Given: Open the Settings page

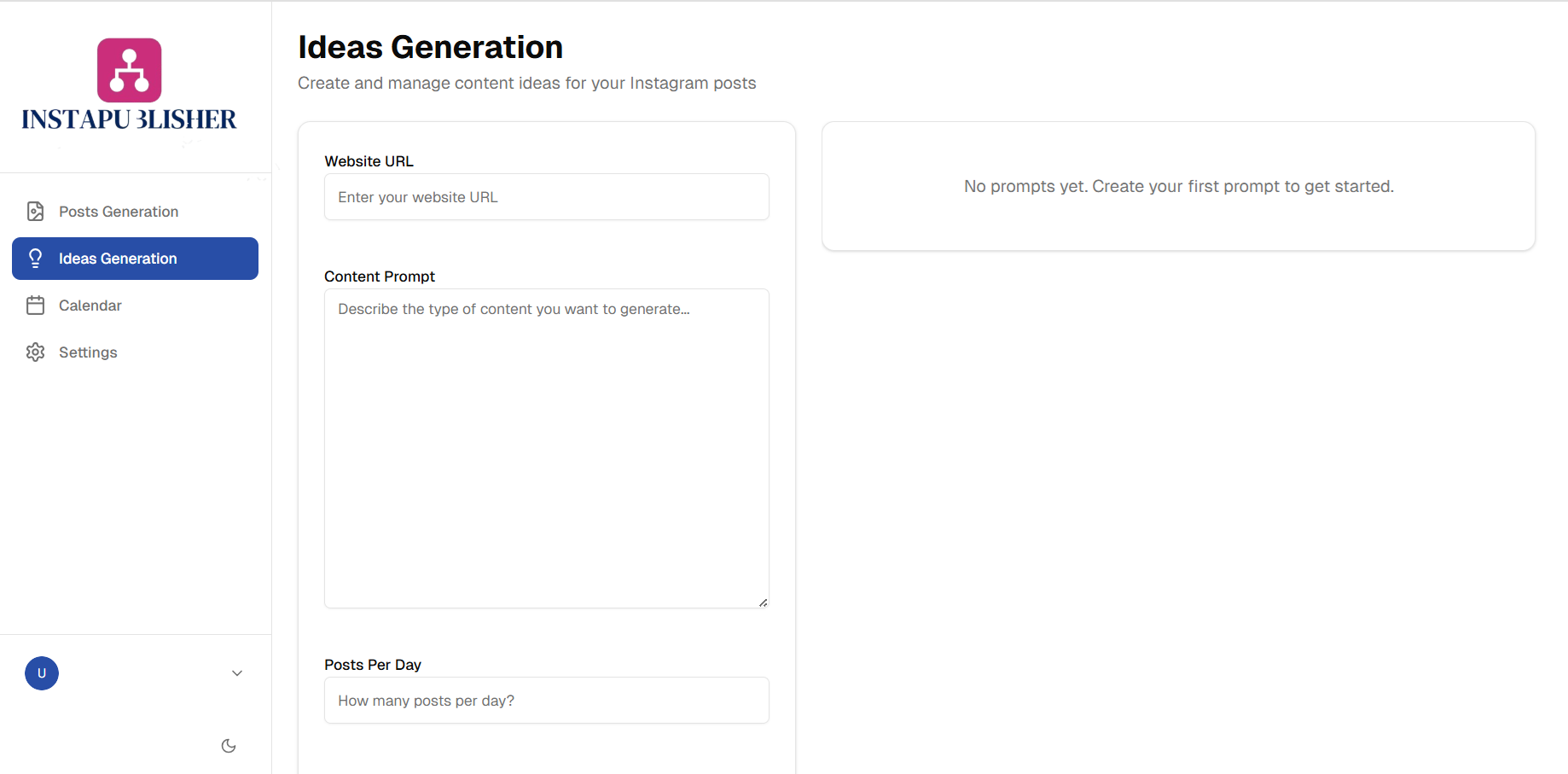Looking at the screenshot, I should (x=88, y=352).
